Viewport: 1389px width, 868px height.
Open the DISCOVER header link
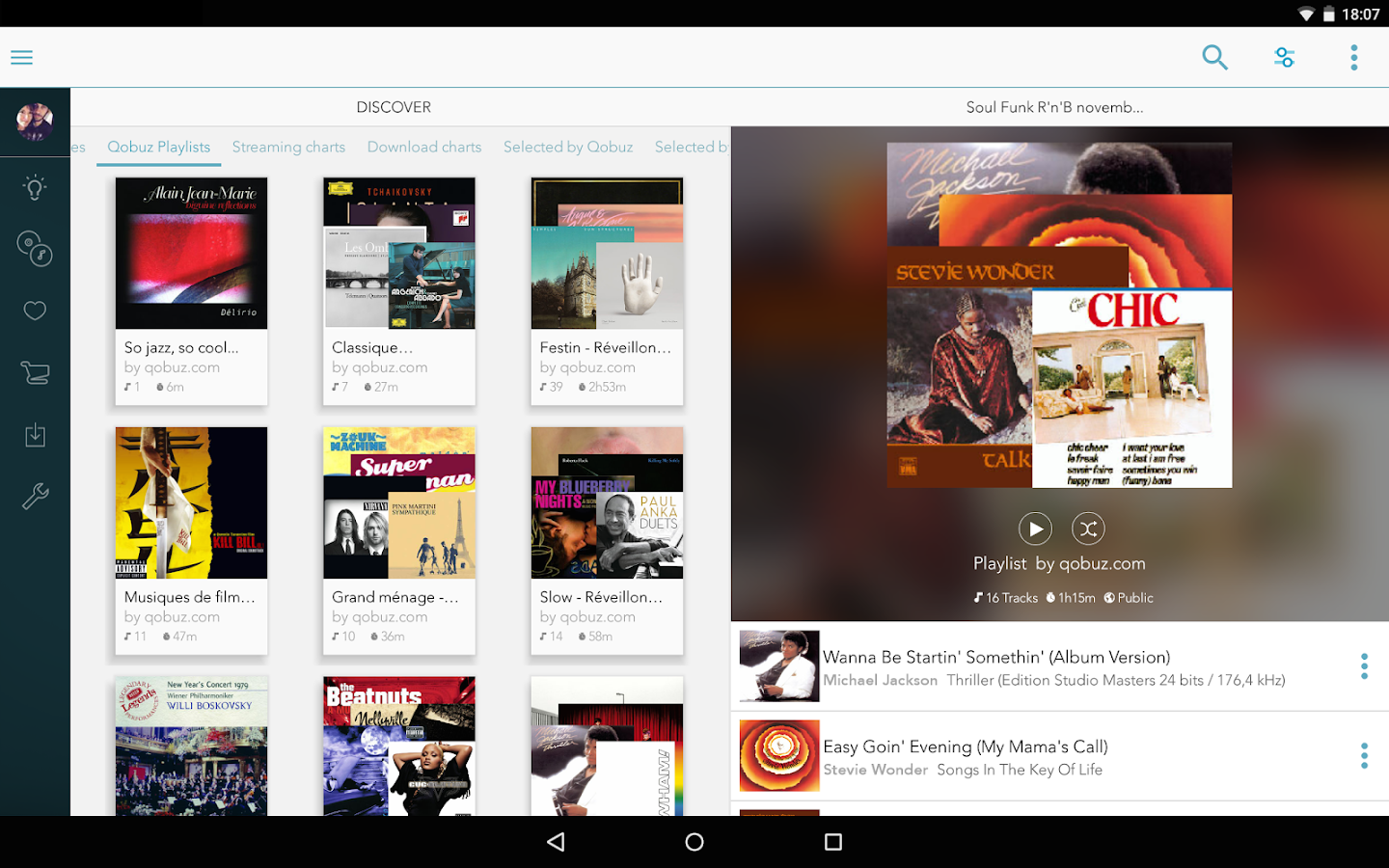coord(394,107)
